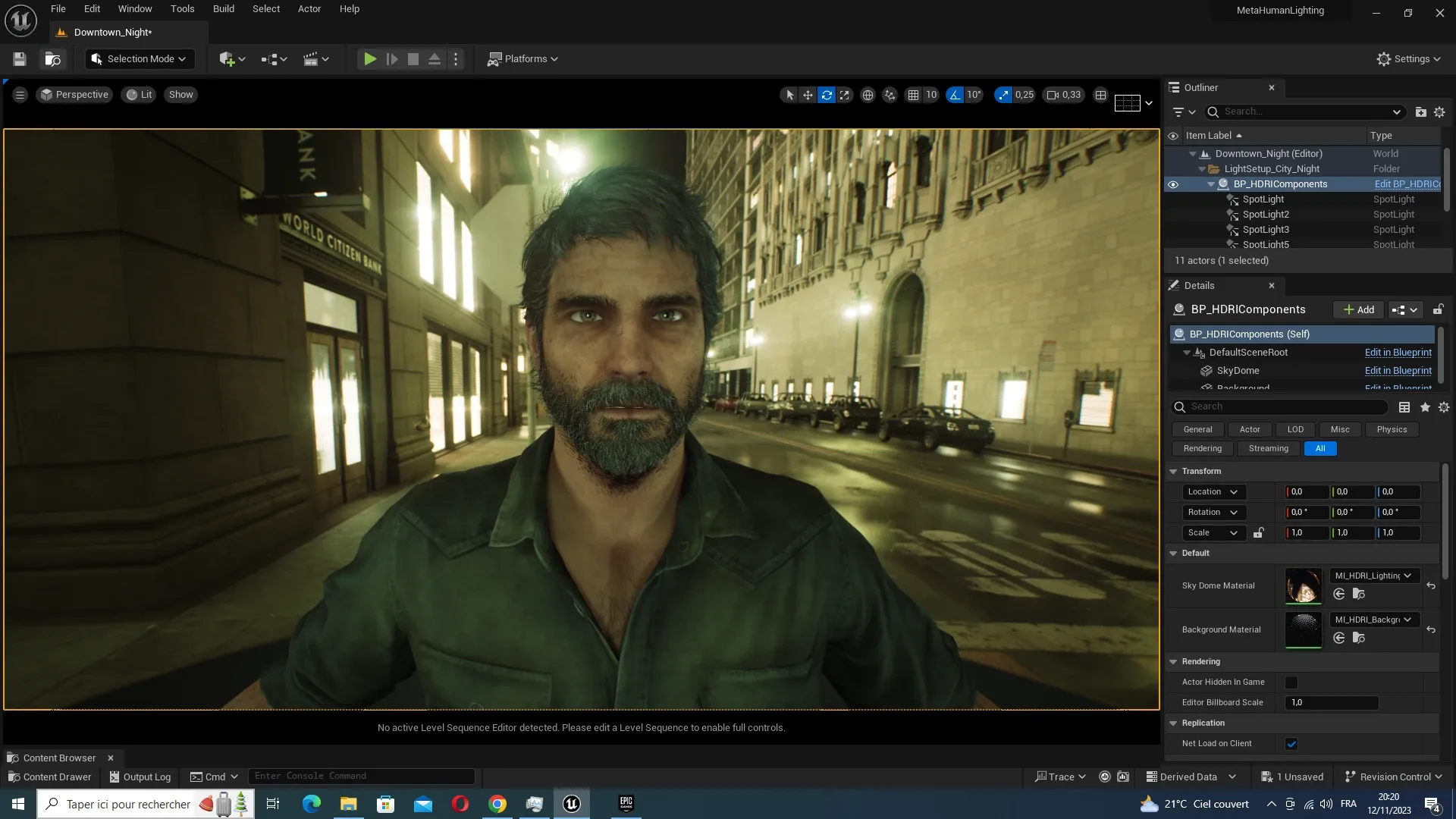
Task: Click the Add component button
Action: tap(1358, 309)
